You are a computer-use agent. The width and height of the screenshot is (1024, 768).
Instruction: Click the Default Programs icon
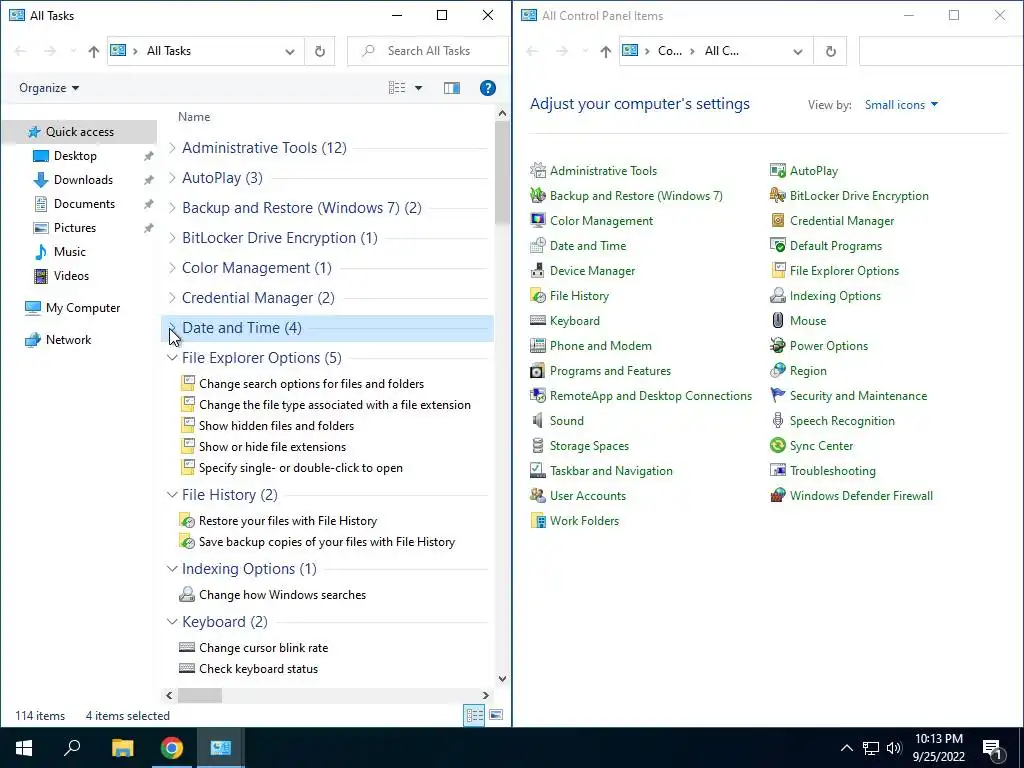(777, 246)
